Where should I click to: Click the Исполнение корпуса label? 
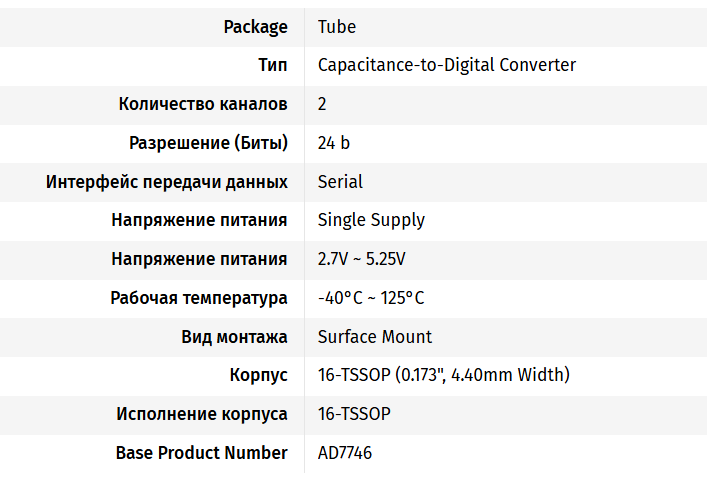pyautogui.click(x=202, y=414)
